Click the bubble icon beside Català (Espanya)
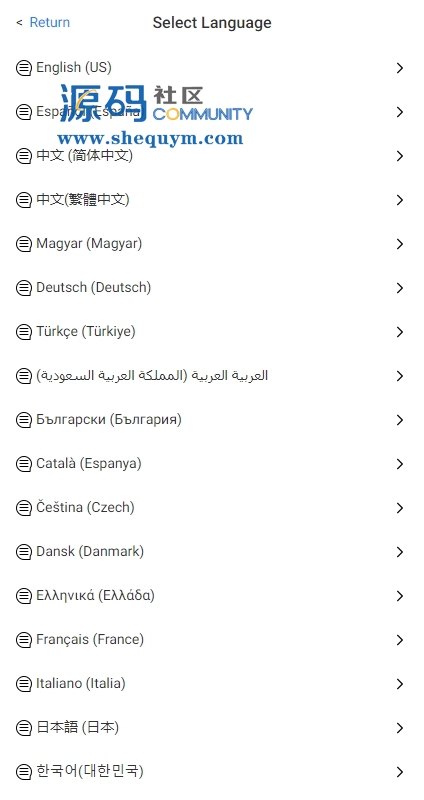 tap(23, 464)
